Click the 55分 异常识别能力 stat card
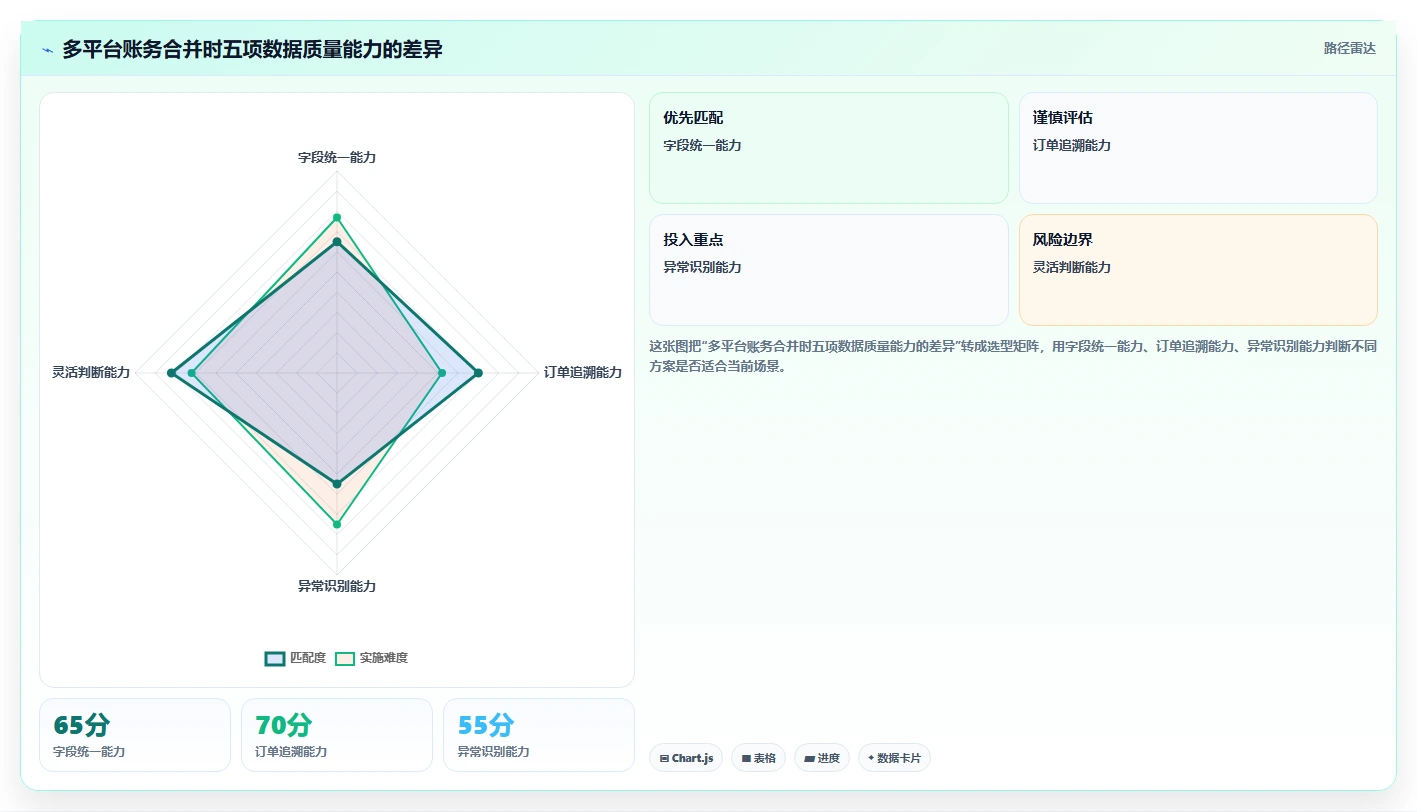 tap(539, 735)
